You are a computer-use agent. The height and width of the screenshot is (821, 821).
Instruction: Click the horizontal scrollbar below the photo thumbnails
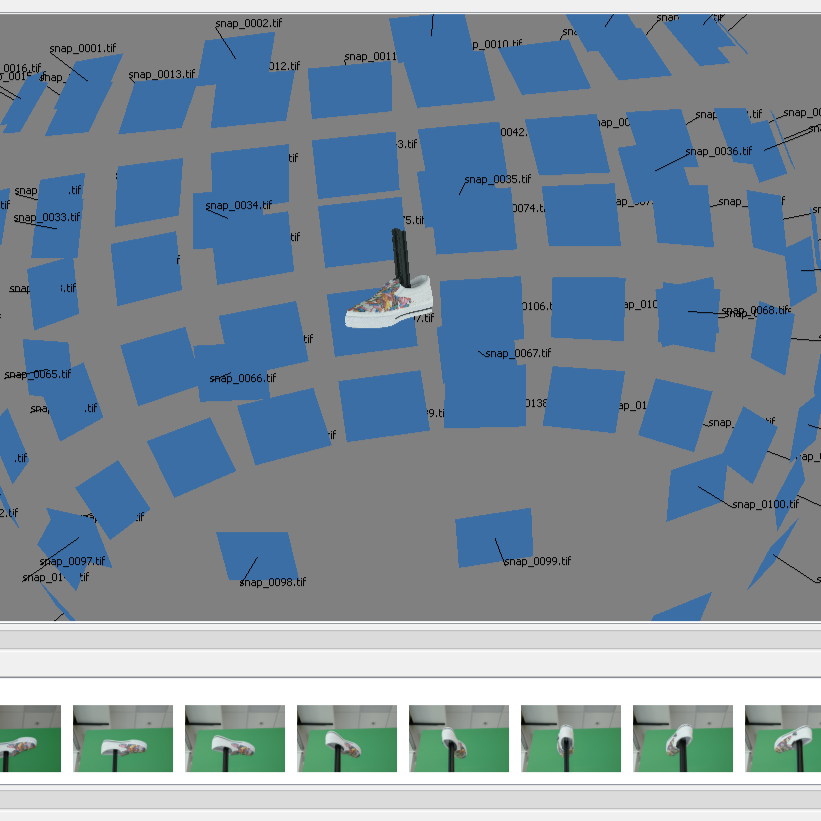(410, 800)
